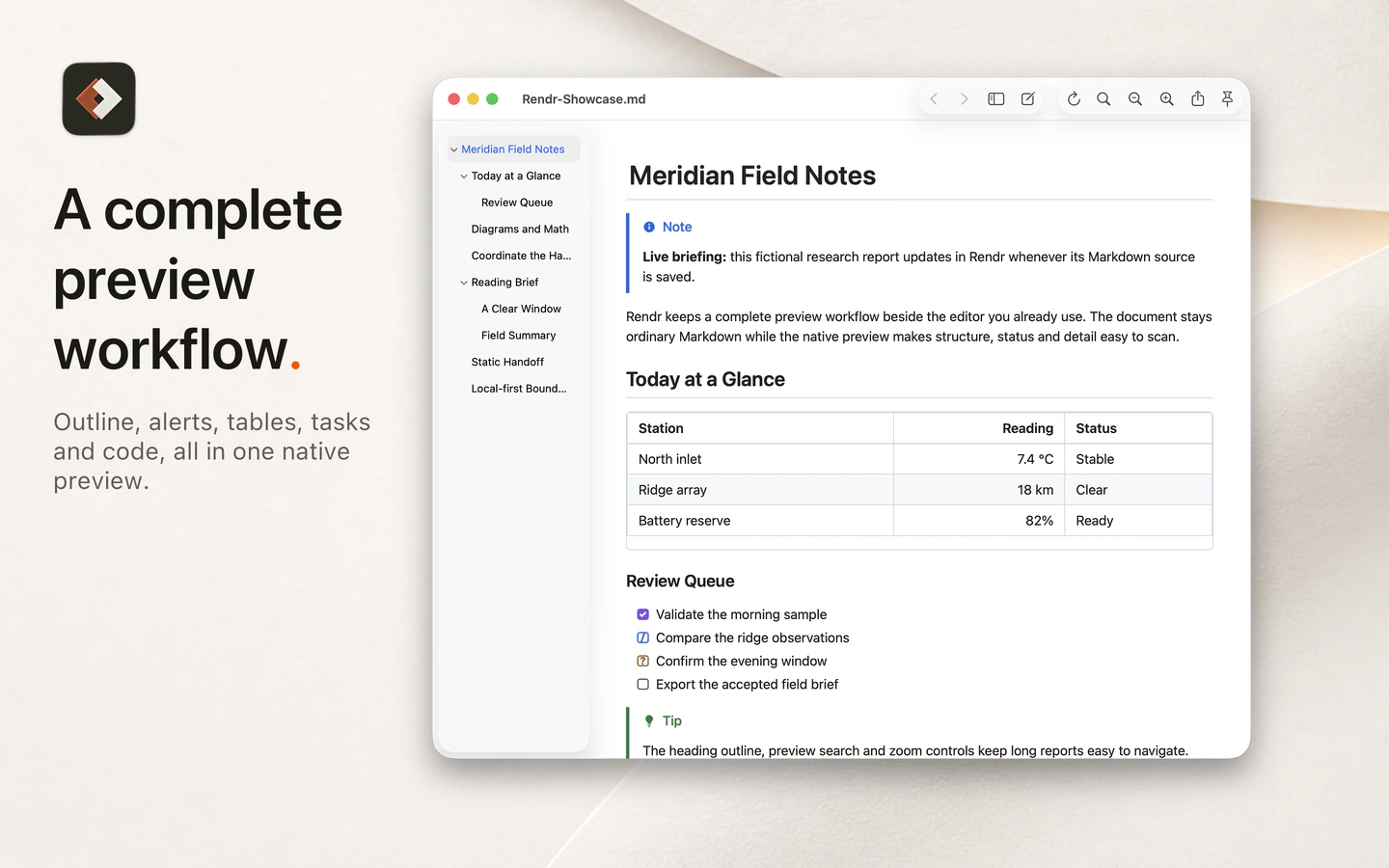
Task: Click the blue Note info icon
Action: click(649, 227)
